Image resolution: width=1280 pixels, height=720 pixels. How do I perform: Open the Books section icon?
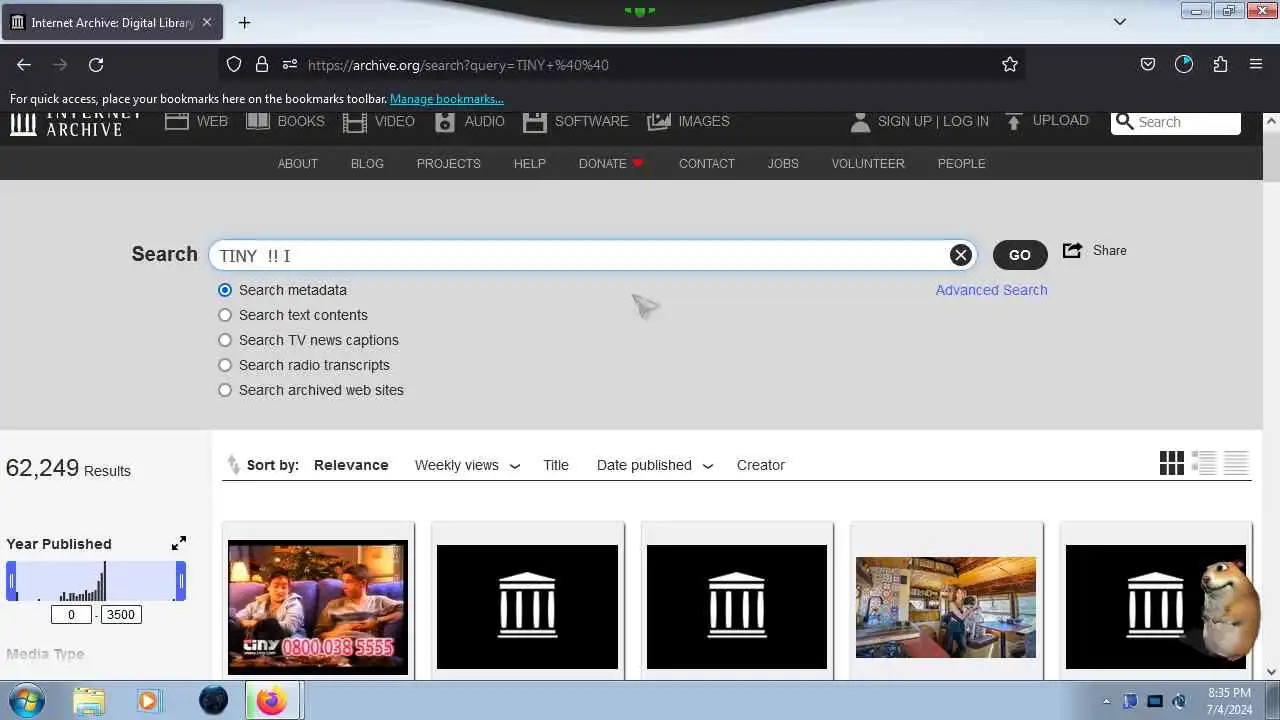(258, 121)
